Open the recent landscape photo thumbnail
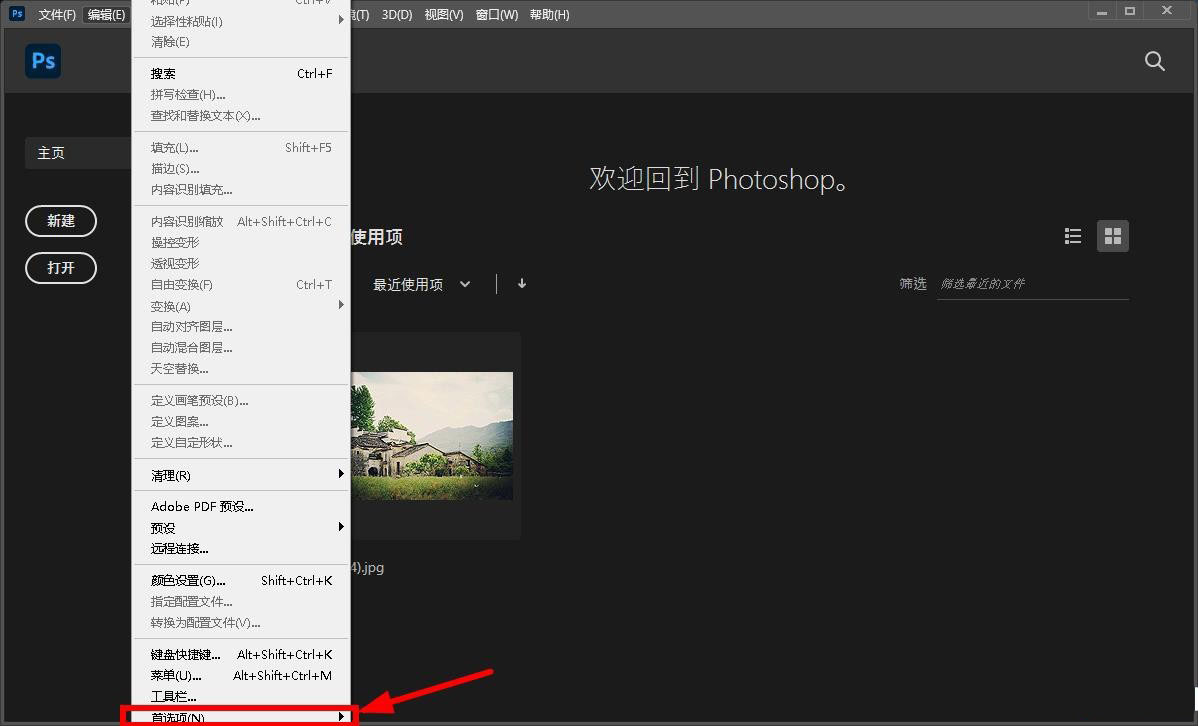 [x=432, y=436]
